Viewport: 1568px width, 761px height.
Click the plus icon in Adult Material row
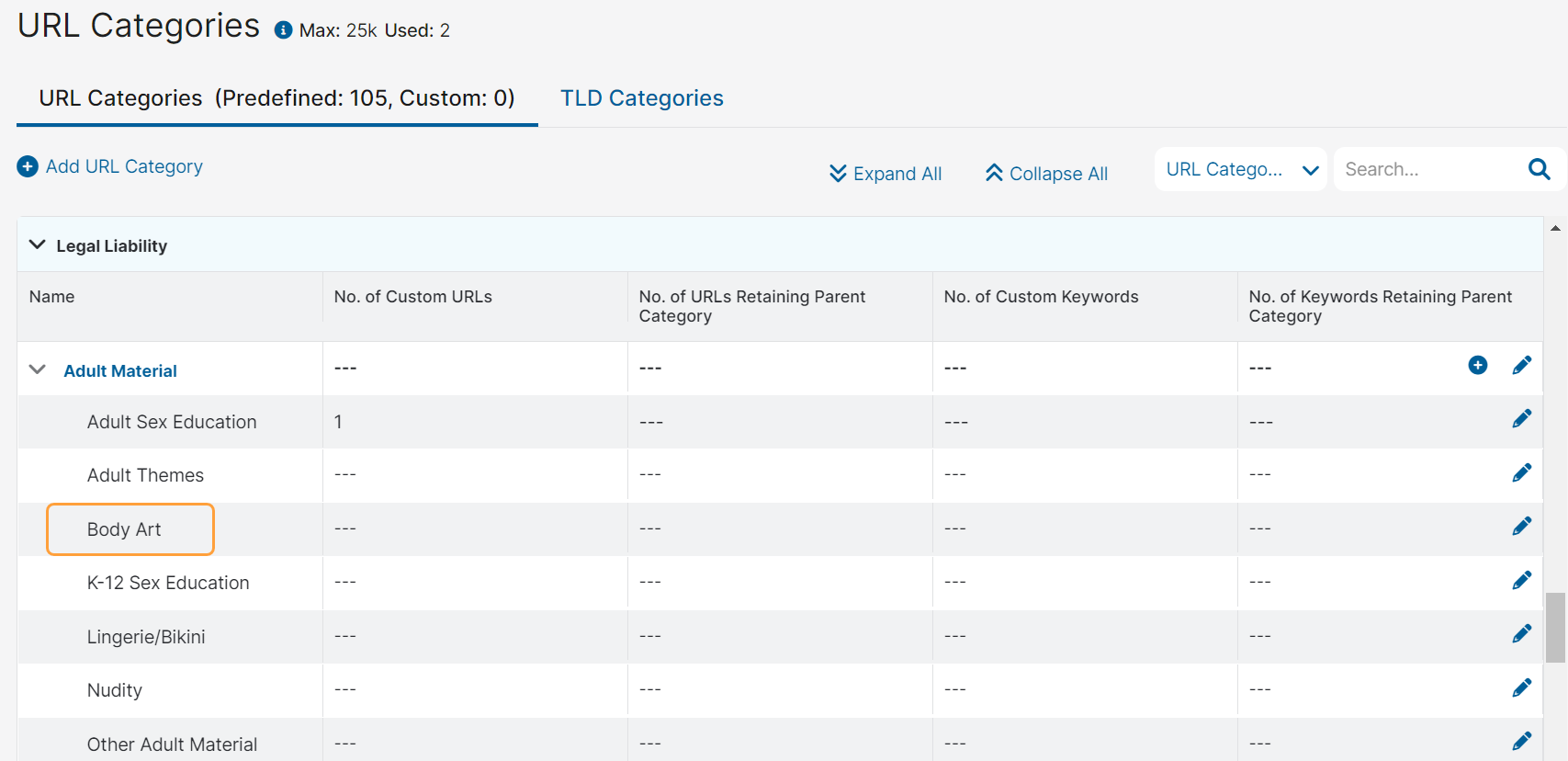(1477, 366)
